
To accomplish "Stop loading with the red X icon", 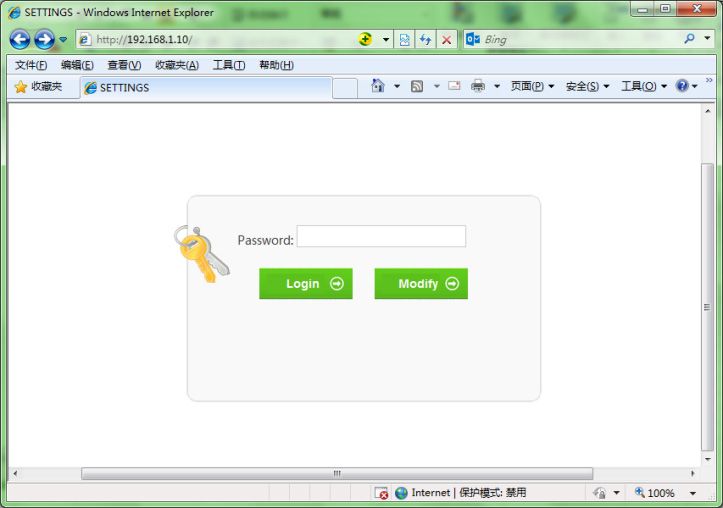I will [x=446, y=40].
